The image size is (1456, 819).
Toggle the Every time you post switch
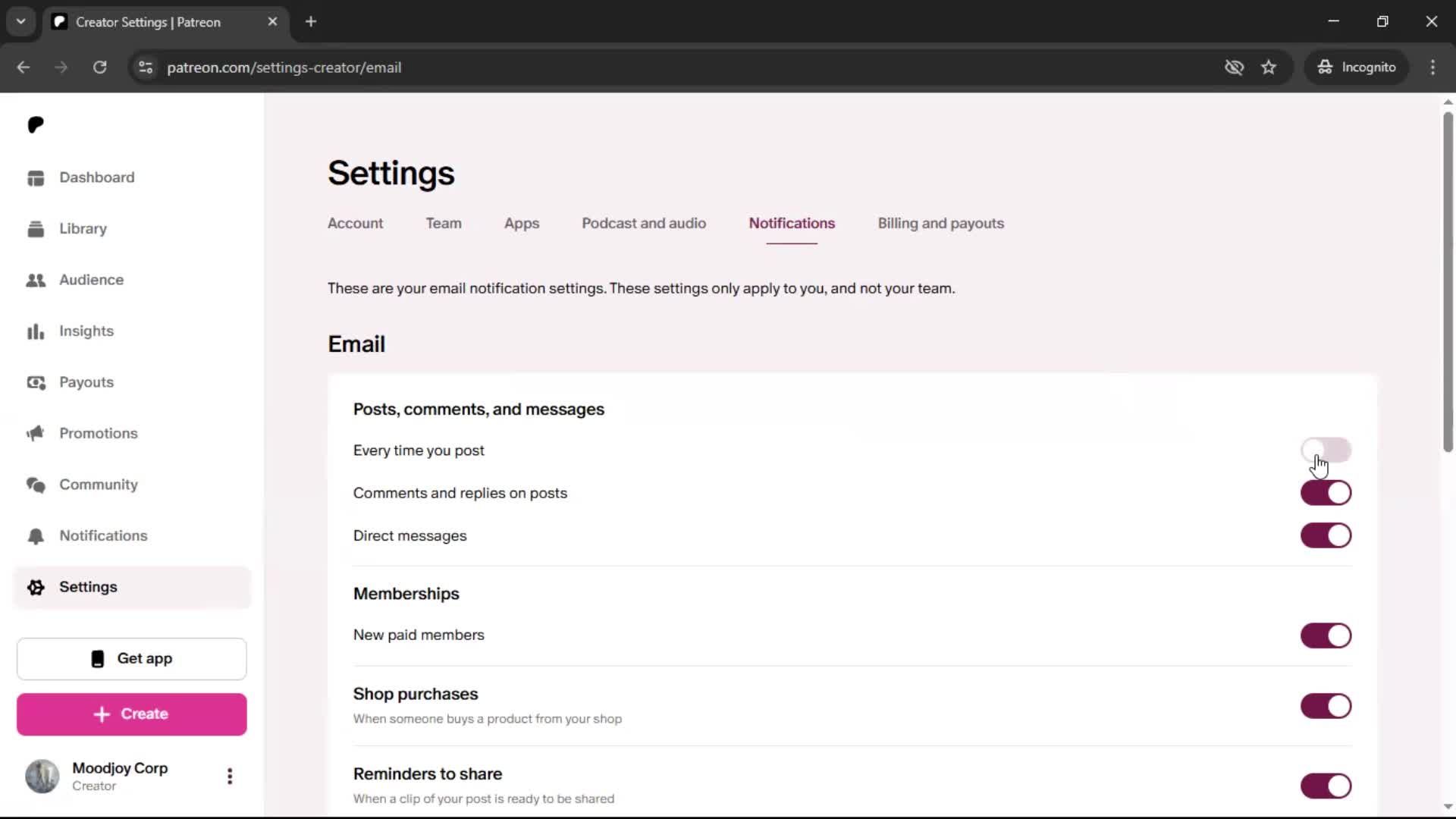coord(1326,450)
